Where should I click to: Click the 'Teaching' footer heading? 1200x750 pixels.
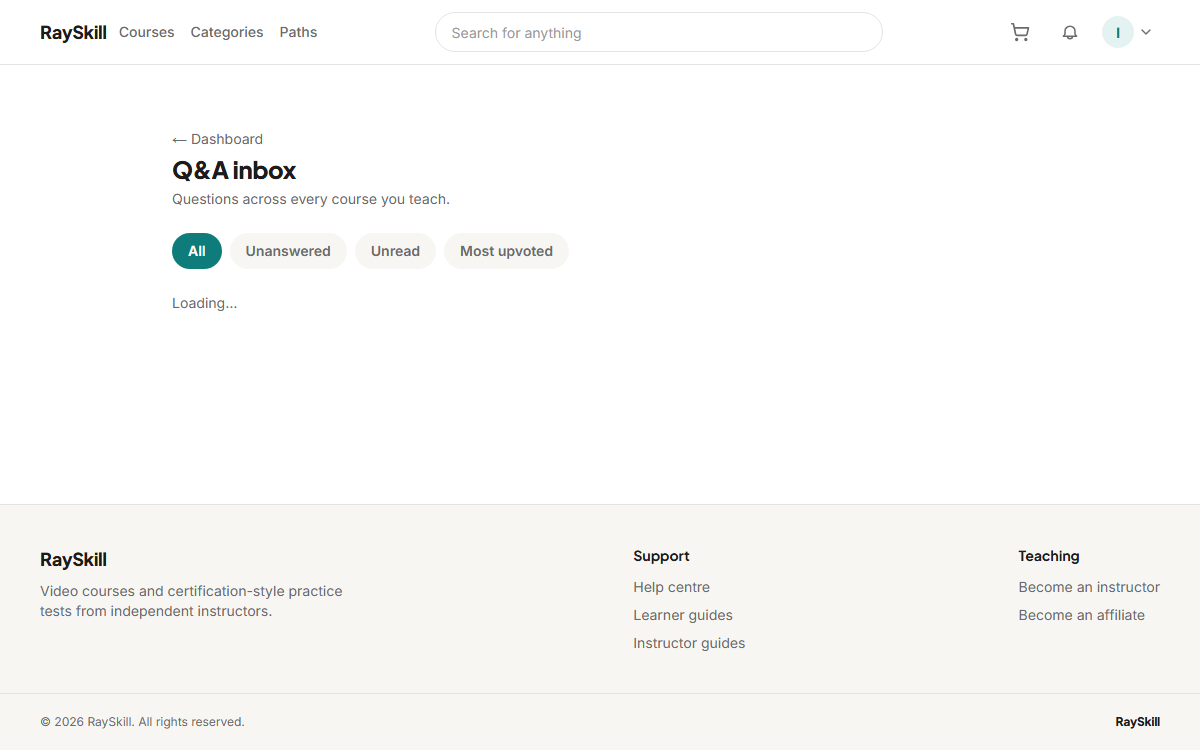(x=1048, y=556)
